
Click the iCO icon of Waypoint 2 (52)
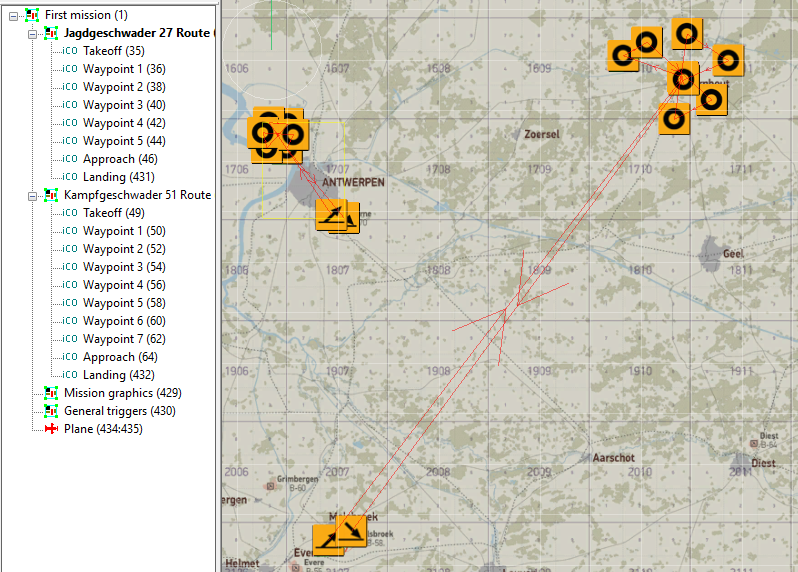pyautogui.click(x=70, y=249)
